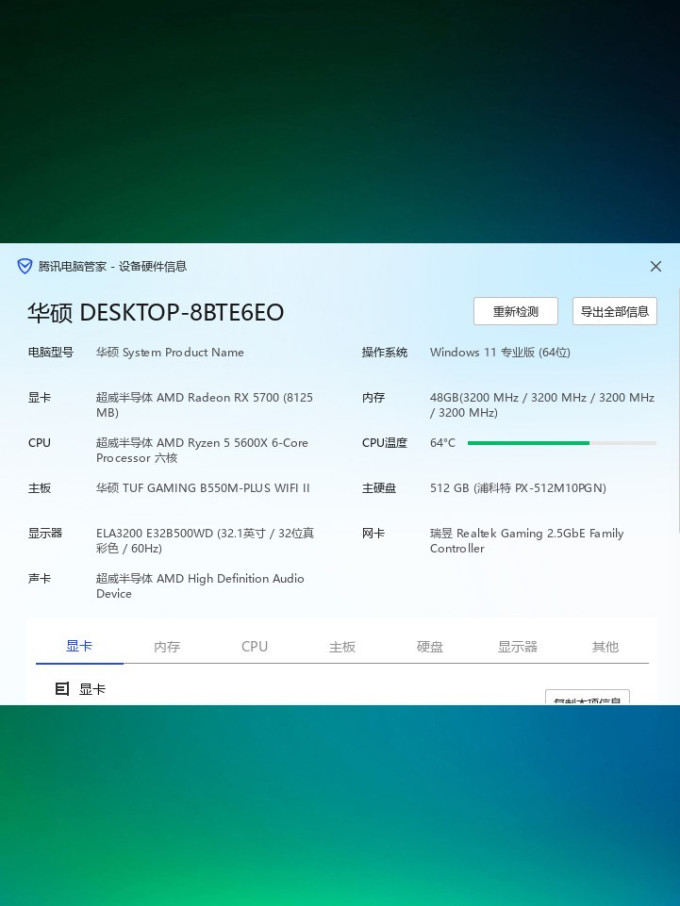Click the 显卡 section heading below tabs
This screenshot has height=906, width=680.
coord(92,689)
